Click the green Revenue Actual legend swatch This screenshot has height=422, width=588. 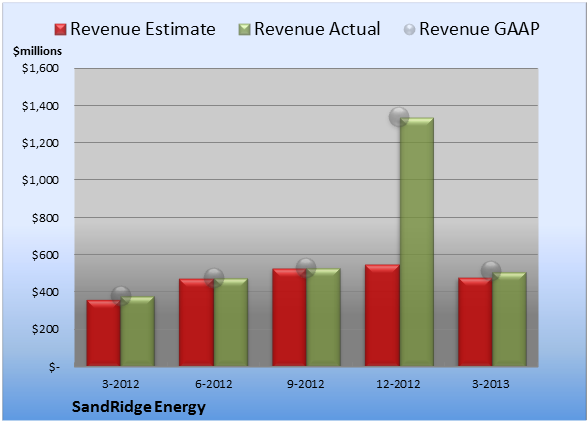click(x=244, y=30)
